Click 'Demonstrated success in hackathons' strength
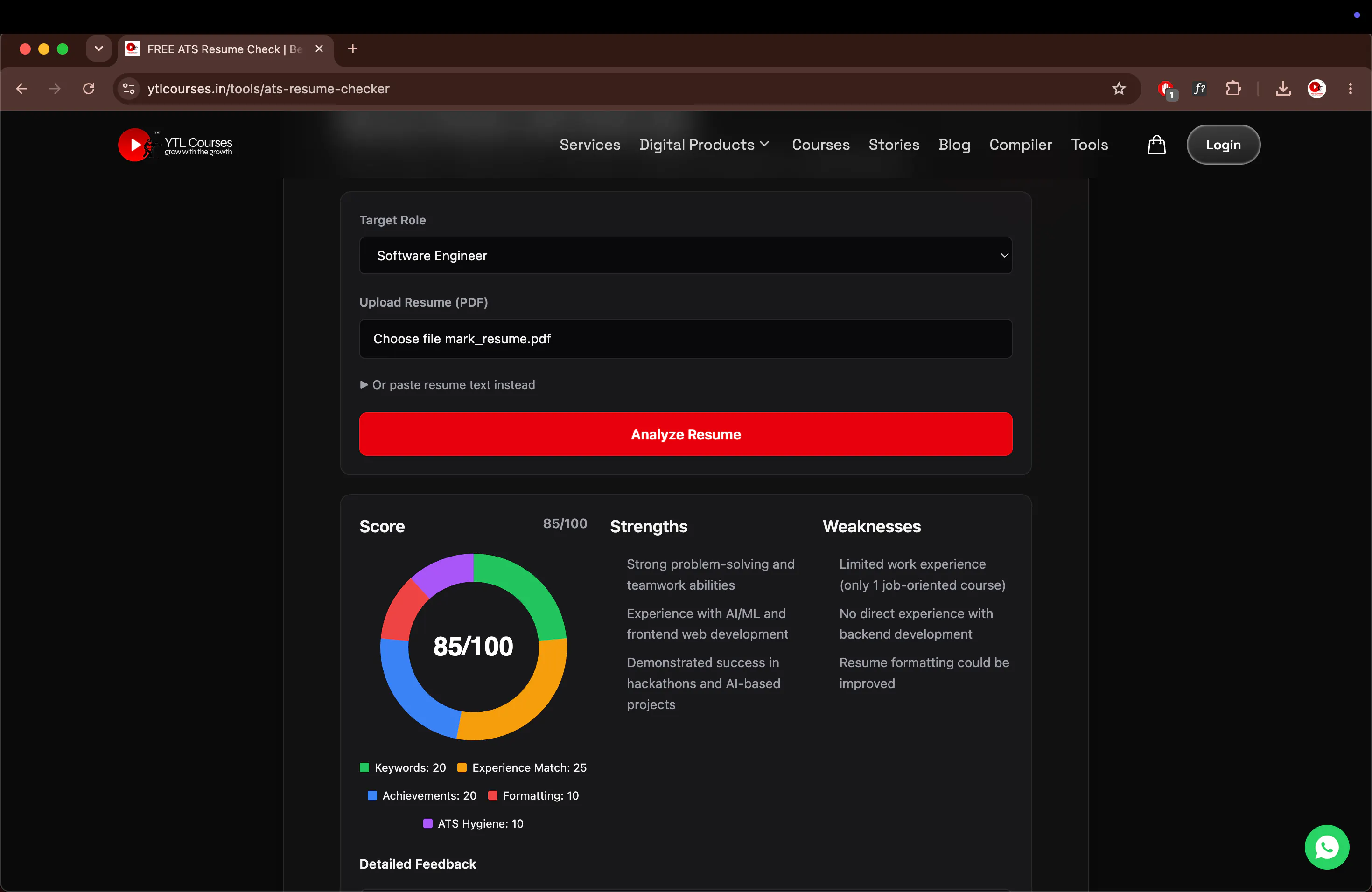Viewport: 1372px width, 892px height. point(703,683)
